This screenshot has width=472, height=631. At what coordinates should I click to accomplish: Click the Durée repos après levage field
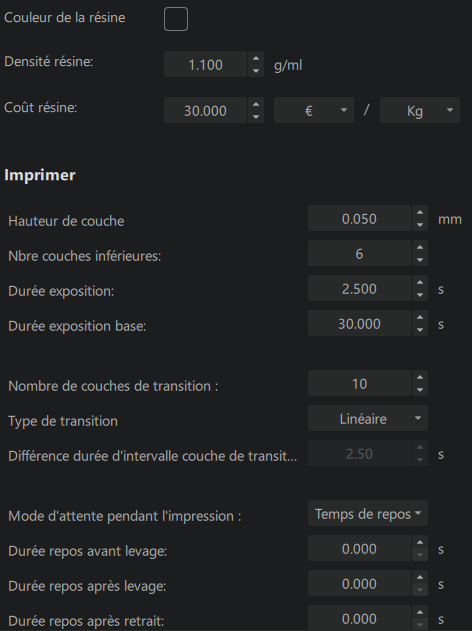(x=359, y=584)
